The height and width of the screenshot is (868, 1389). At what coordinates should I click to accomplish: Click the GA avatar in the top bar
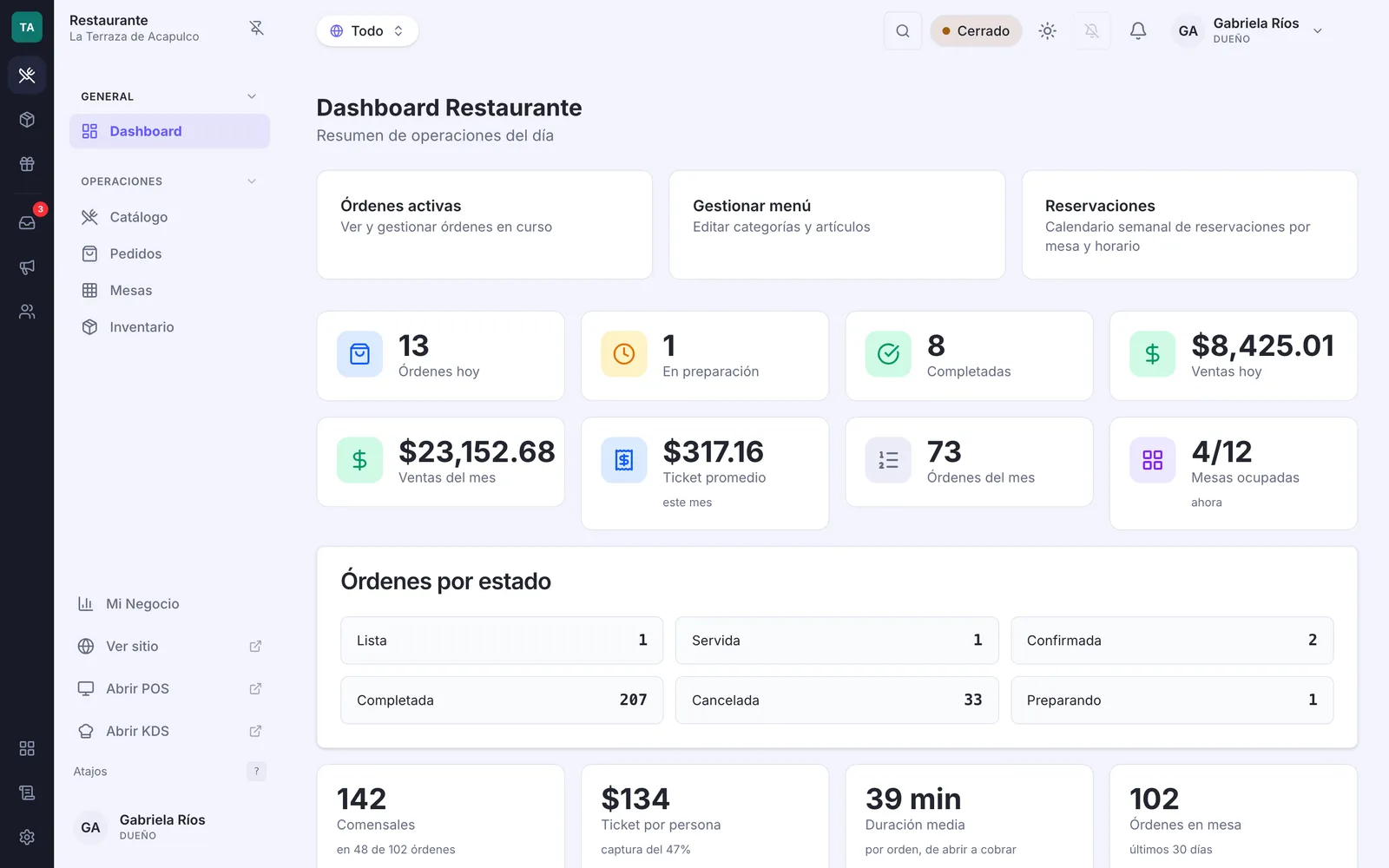(1188, 31)
